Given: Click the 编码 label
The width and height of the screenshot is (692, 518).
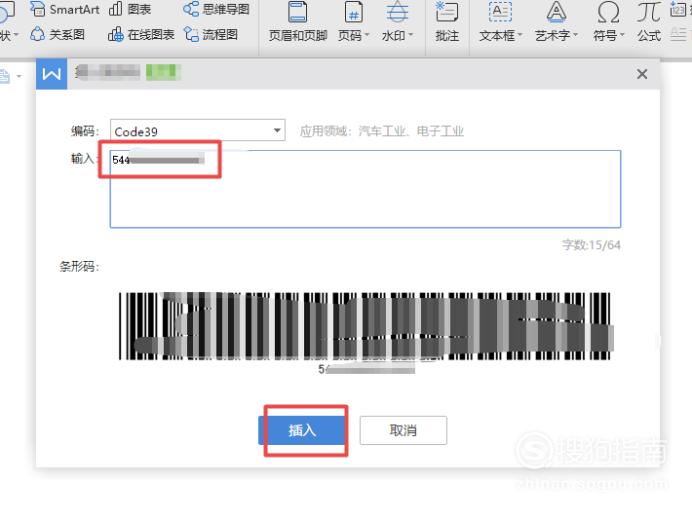Looking at the screenshot, I should click(x=85, y=131).
